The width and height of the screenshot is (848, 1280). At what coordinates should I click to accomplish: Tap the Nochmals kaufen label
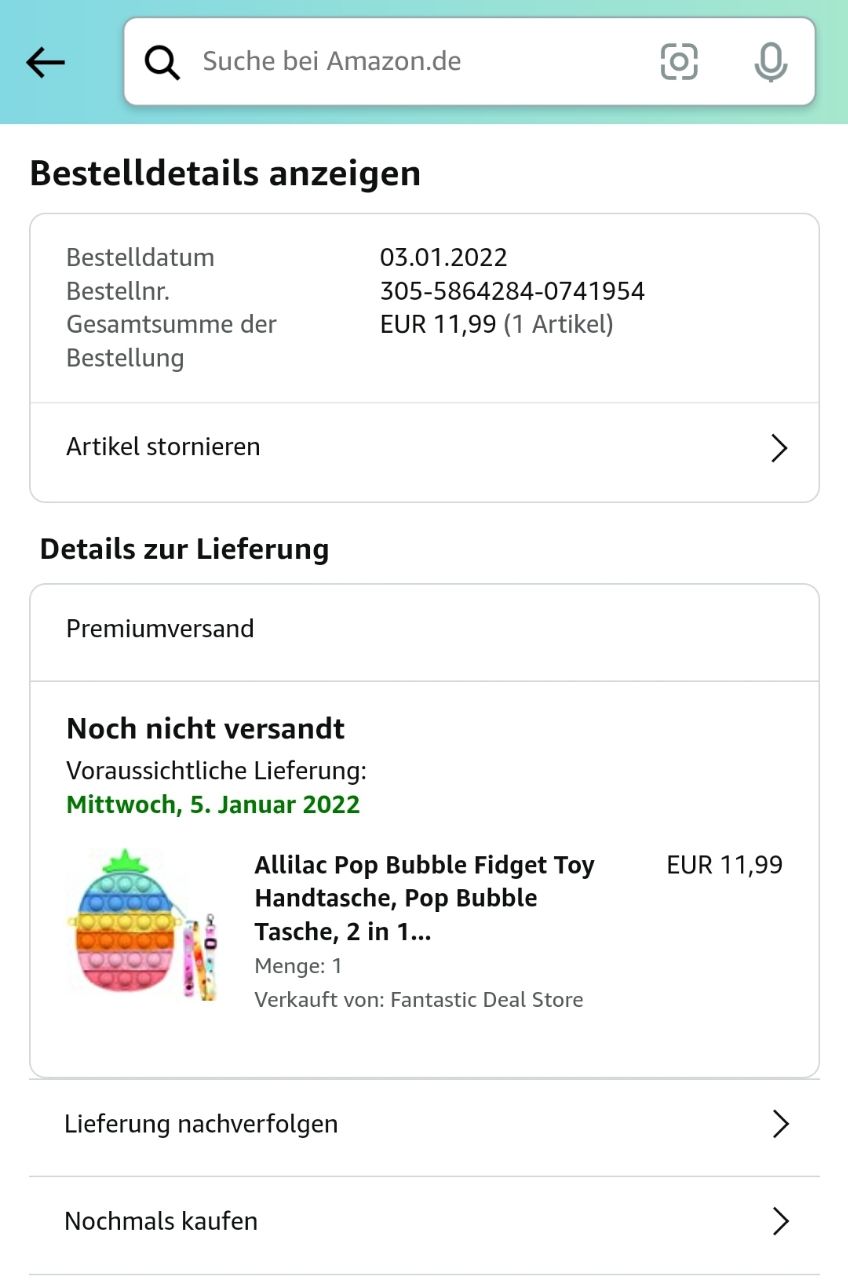click(161, 1221)
